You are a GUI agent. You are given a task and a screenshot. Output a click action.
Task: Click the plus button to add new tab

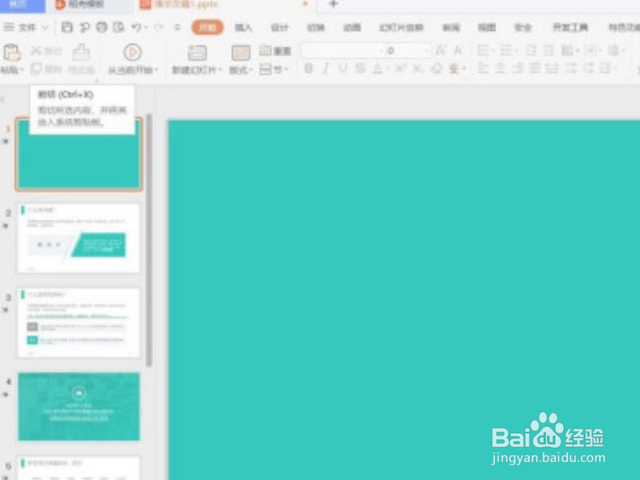[x=333, y=4]
